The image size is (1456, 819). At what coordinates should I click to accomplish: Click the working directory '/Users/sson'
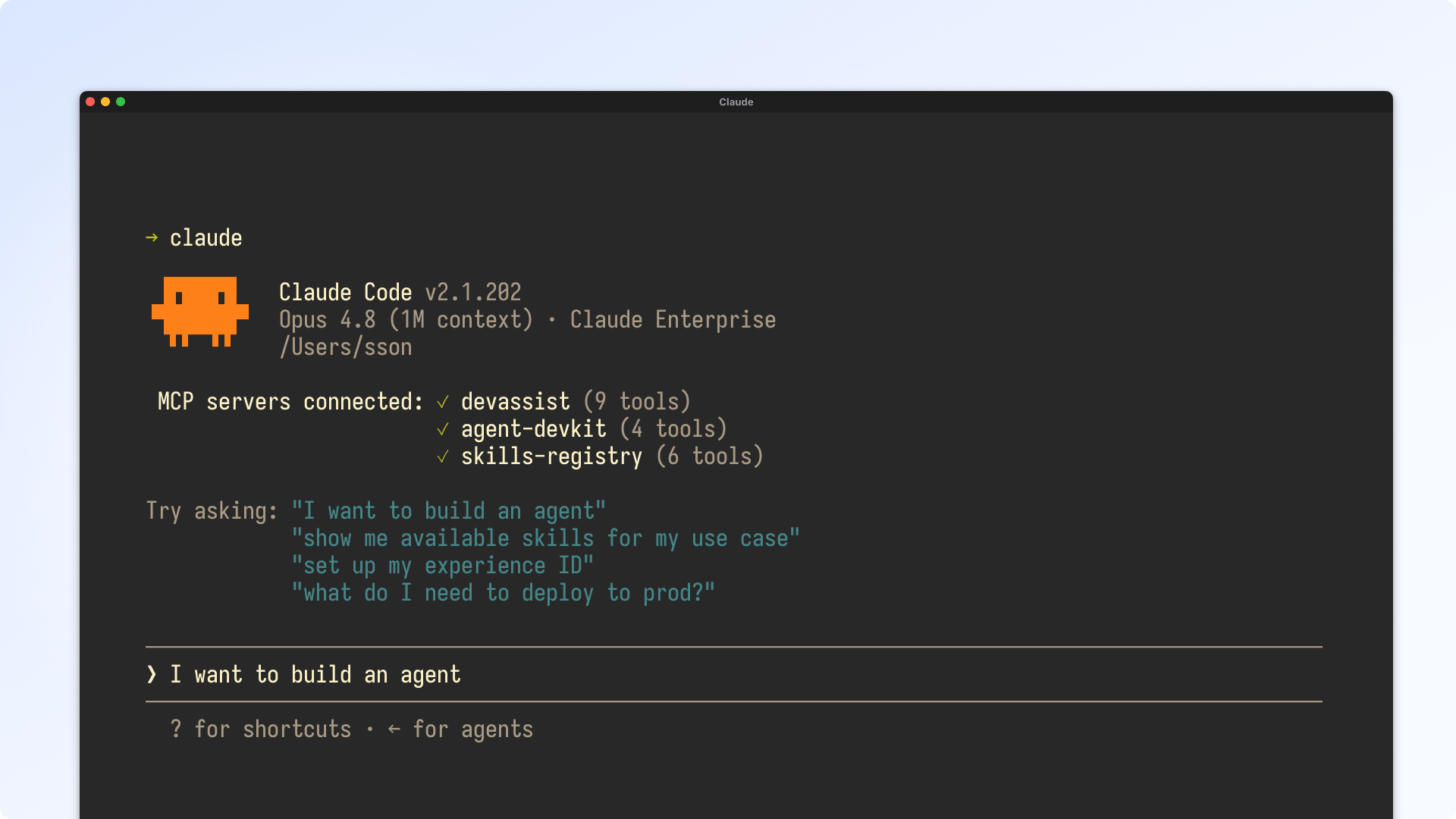coord(346,347)
